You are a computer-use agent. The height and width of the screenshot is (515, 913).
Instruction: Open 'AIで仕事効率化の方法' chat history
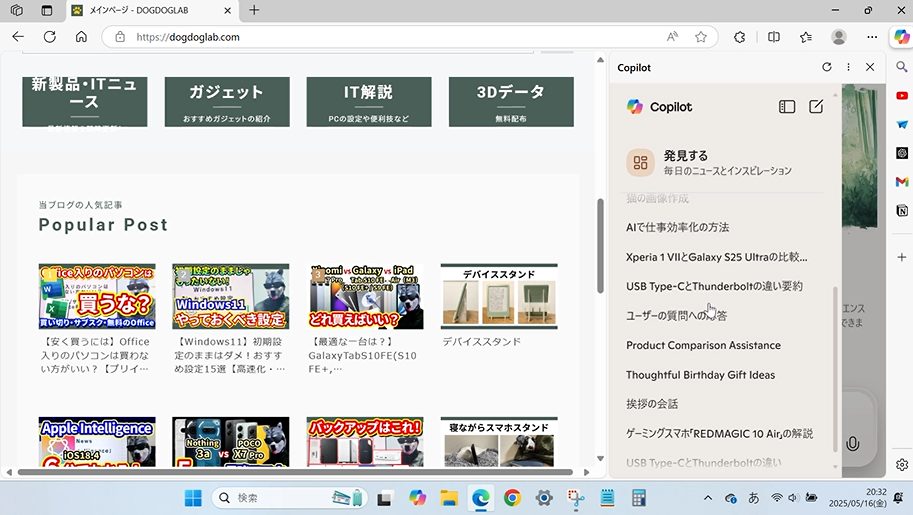click(677, 227)
